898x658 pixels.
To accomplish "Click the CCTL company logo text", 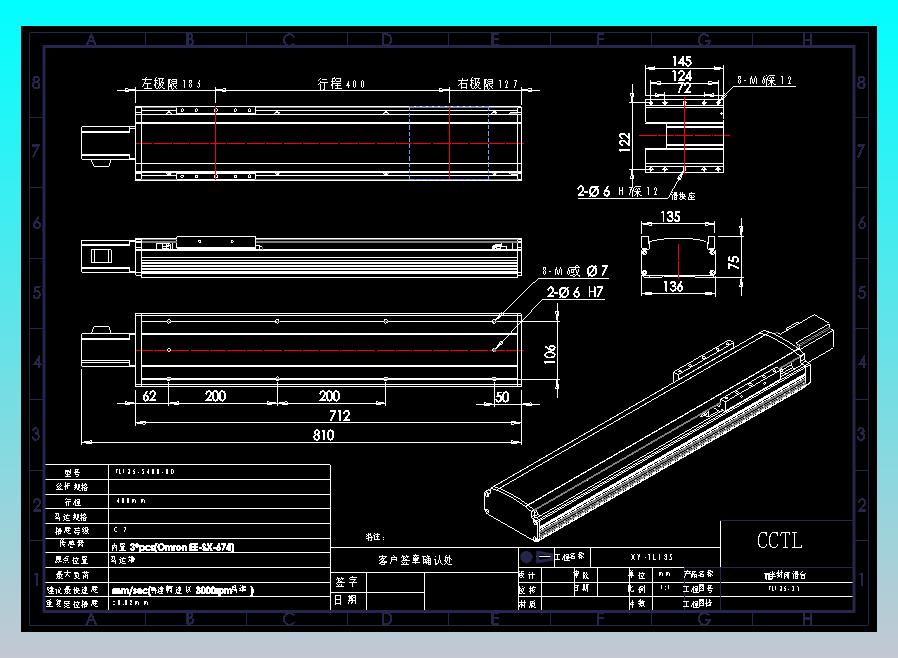I will click(x=779, y=540).
